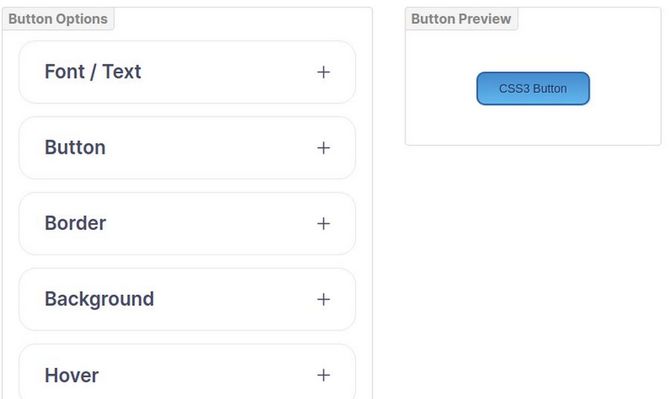The image size is (669, 399).
Task: Click the plus icon in the Button row
Action: coord(323,148)
